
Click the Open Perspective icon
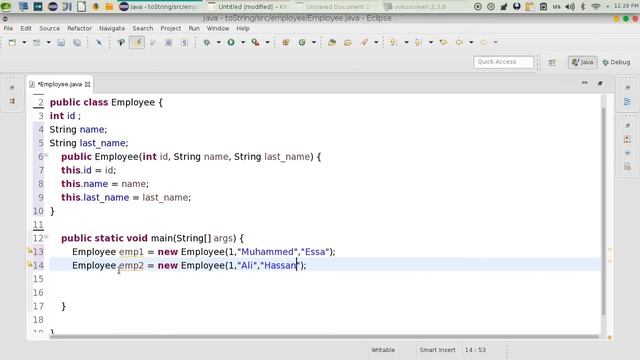[x=552, y=62]
